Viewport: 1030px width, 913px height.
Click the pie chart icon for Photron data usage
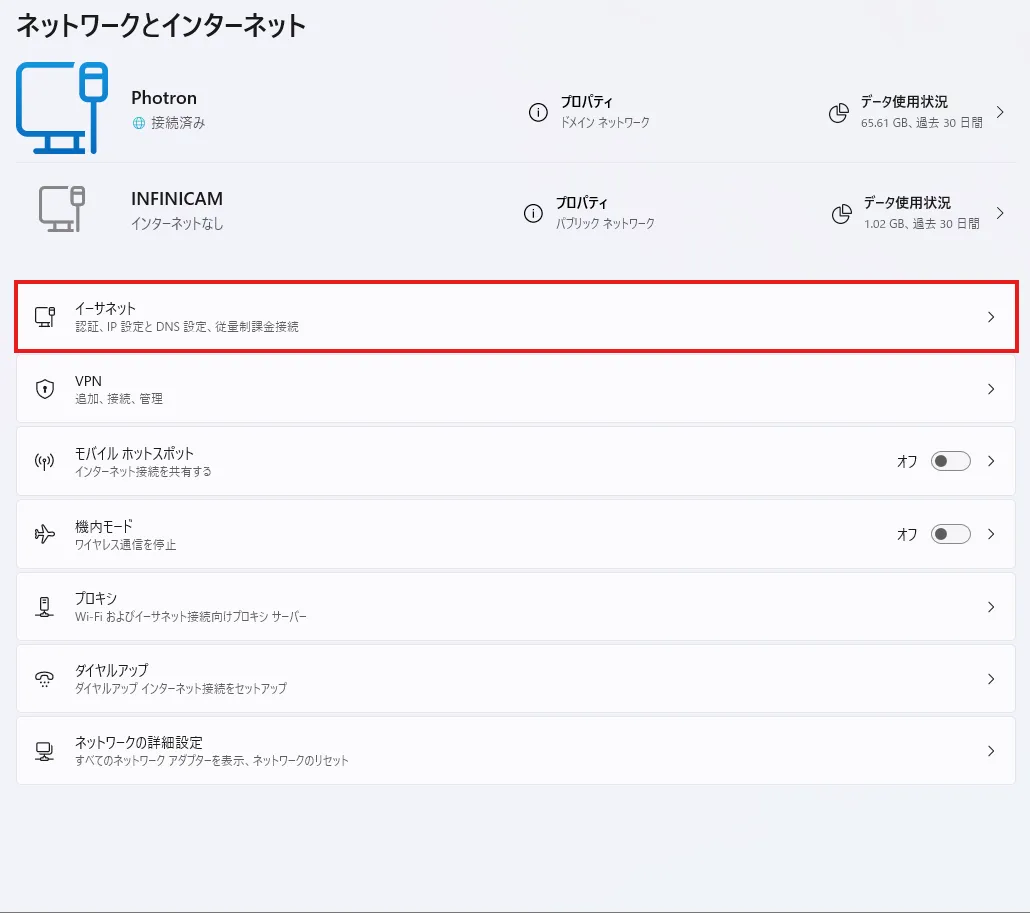838,113
